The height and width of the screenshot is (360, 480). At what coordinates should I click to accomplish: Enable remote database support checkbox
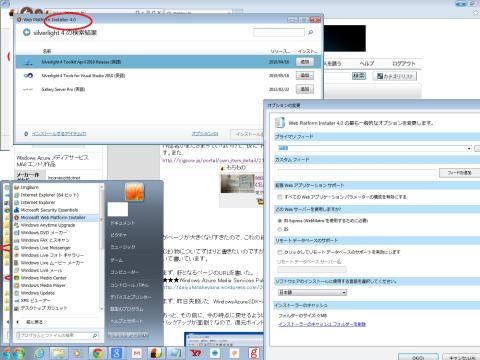[280, 252]
